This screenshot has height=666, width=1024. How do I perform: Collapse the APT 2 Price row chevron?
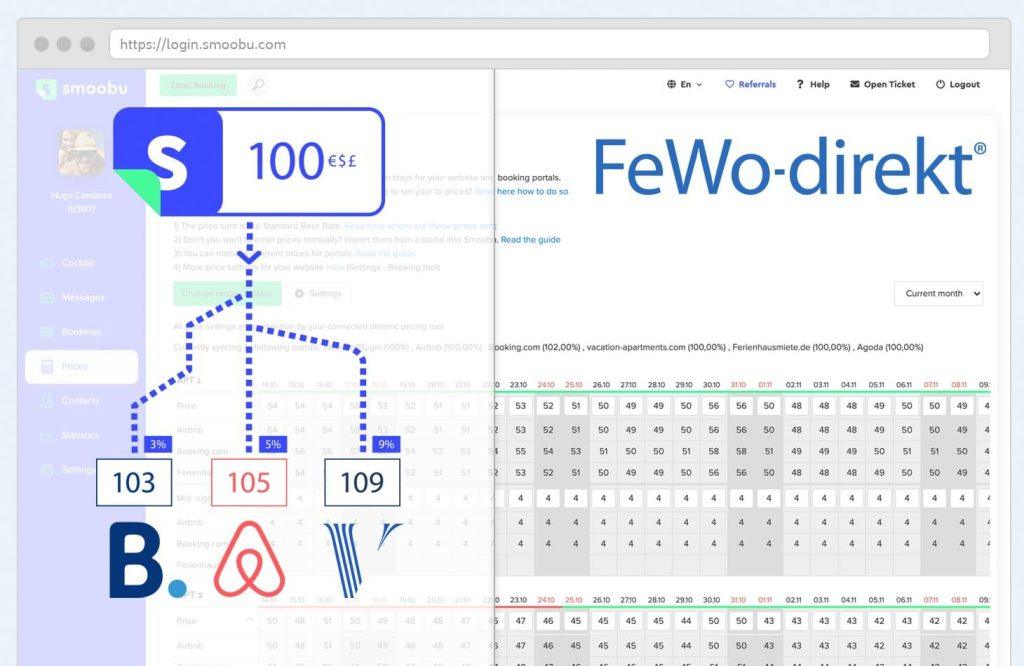point(249,620)
